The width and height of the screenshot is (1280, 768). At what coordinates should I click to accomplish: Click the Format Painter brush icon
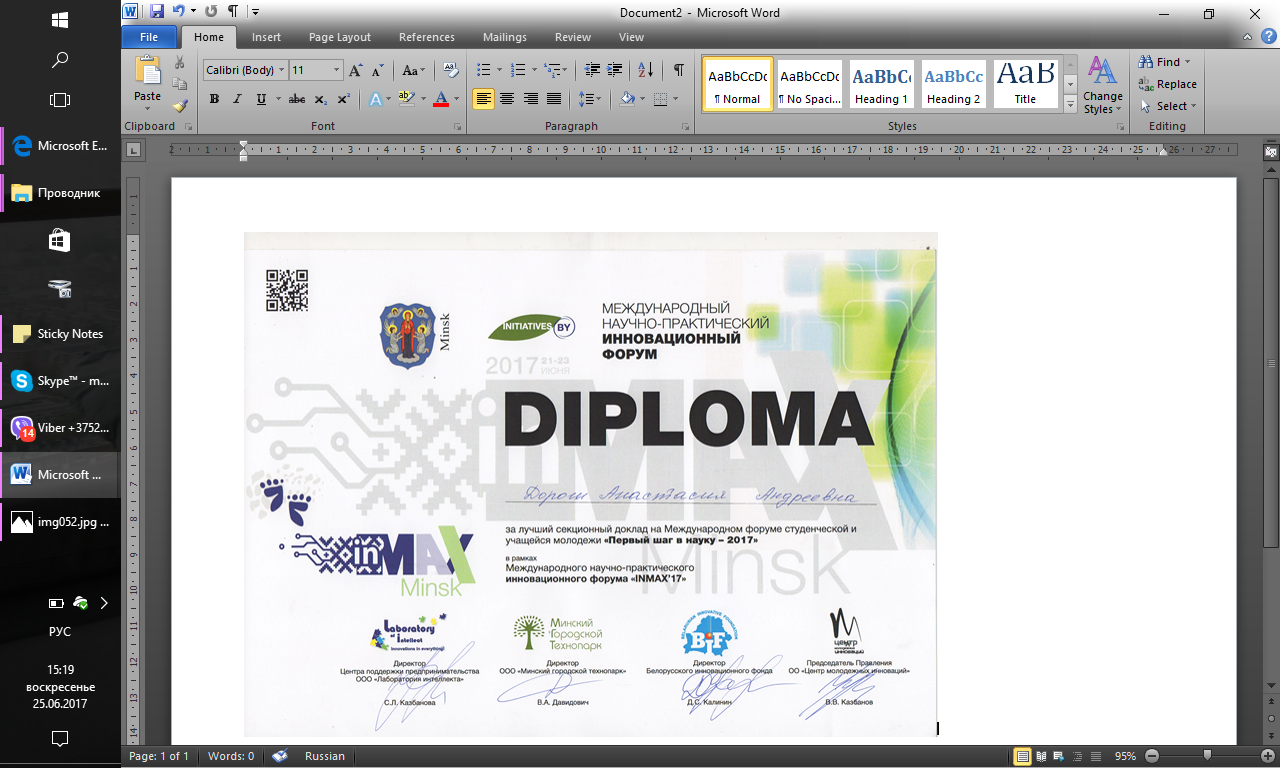(179, 105)
